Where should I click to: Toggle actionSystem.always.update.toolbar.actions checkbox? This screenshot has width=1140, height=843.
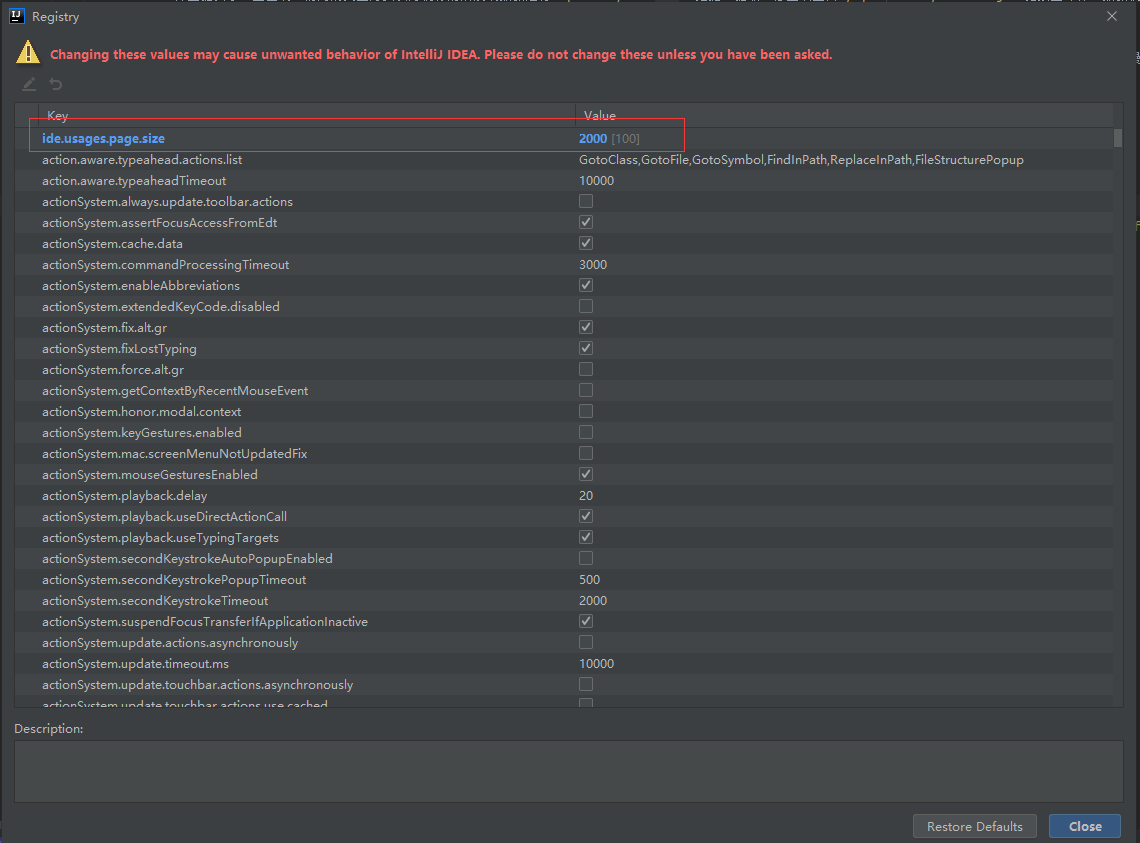(x=586, y=202)
